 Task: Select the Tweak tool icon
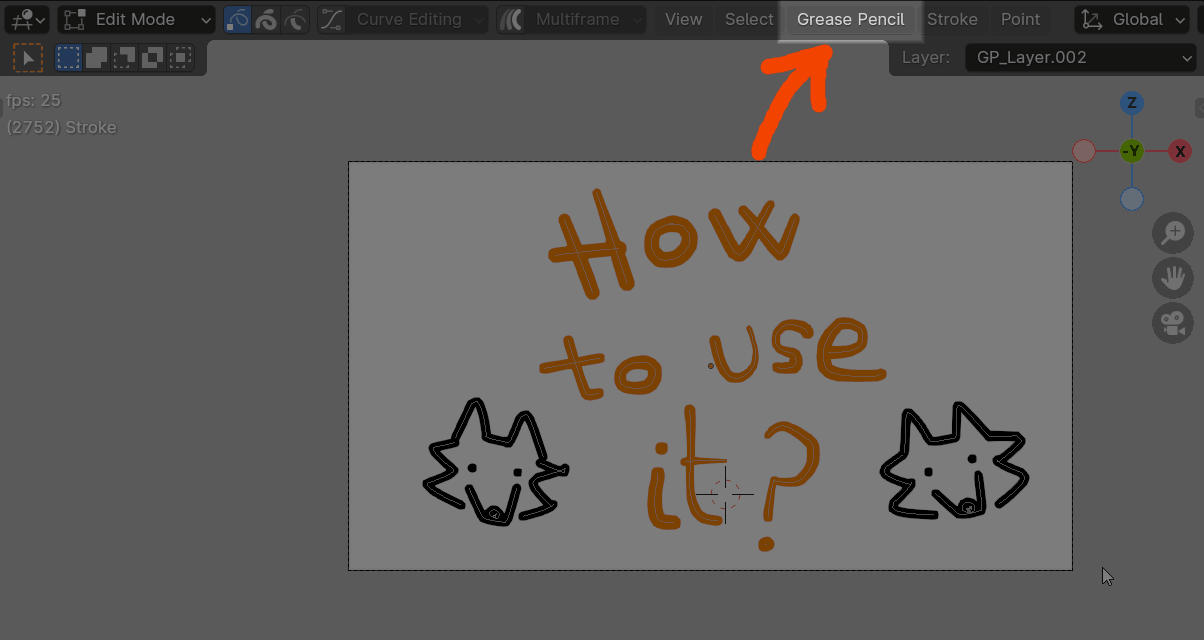click(x=28, y=58)
